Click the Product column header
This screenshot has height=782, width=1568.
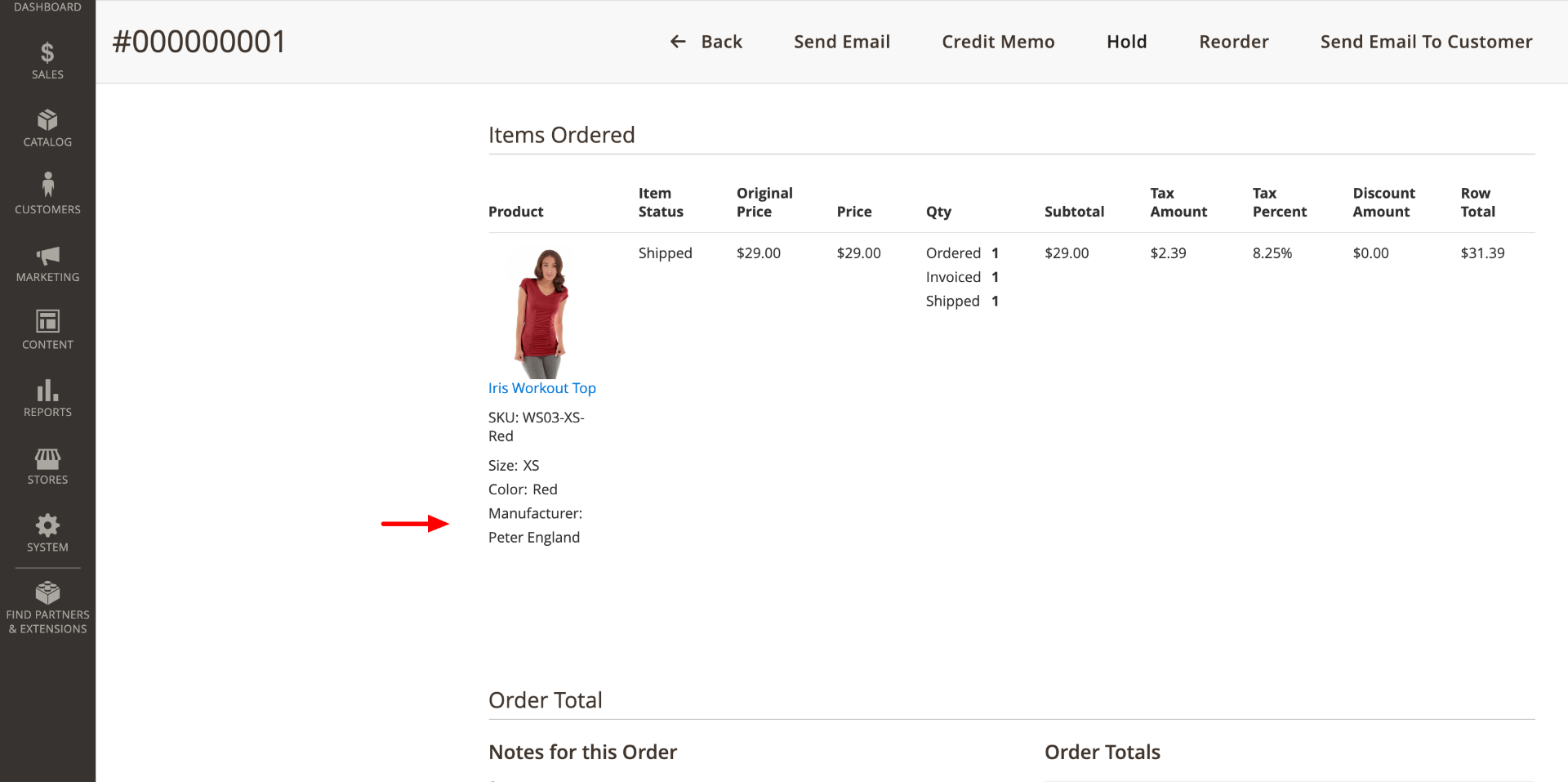coord(515,212)
